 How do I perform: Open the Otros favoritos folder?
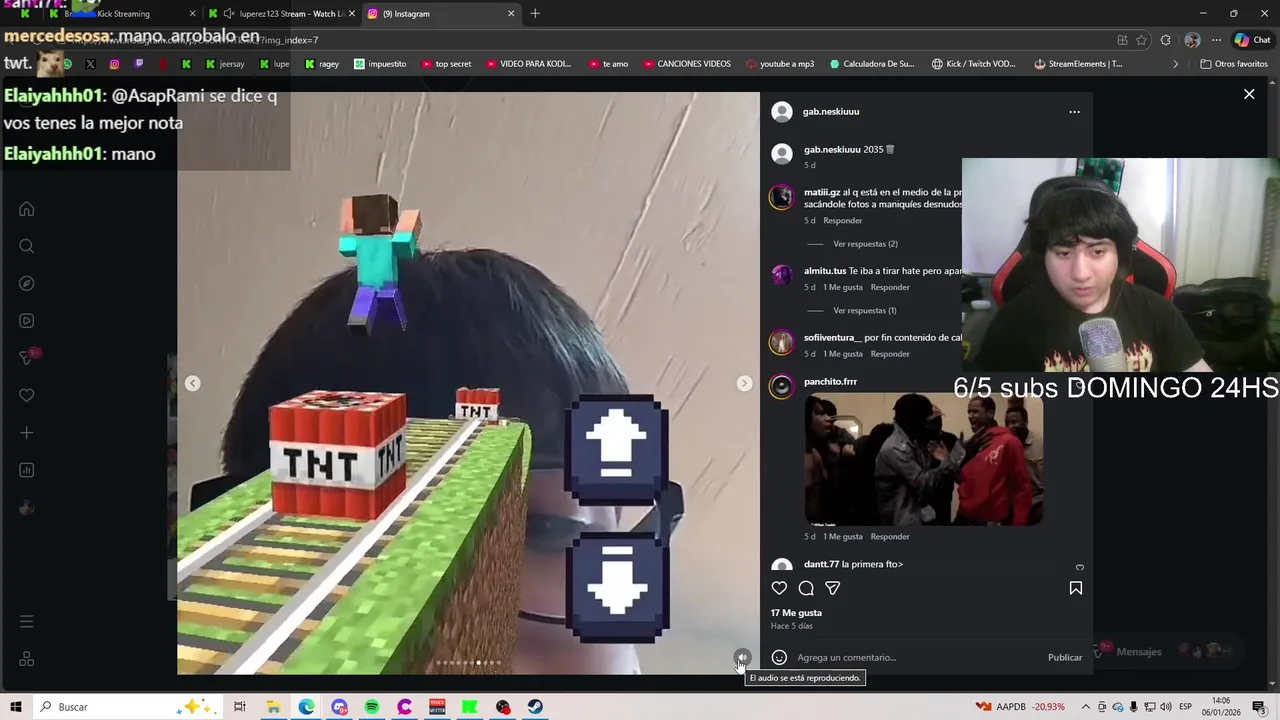click(1234, 64)
